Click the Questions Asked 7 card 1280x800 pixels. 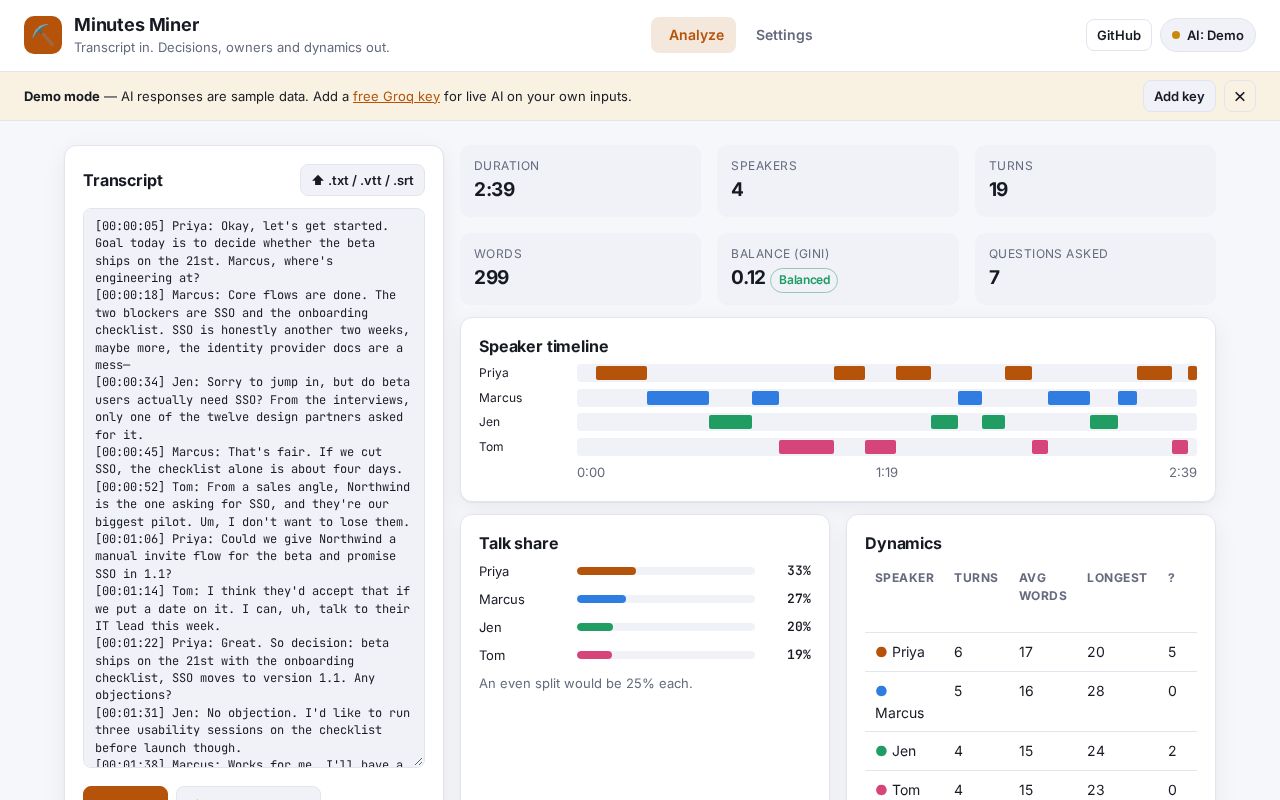coord(1095,269)
